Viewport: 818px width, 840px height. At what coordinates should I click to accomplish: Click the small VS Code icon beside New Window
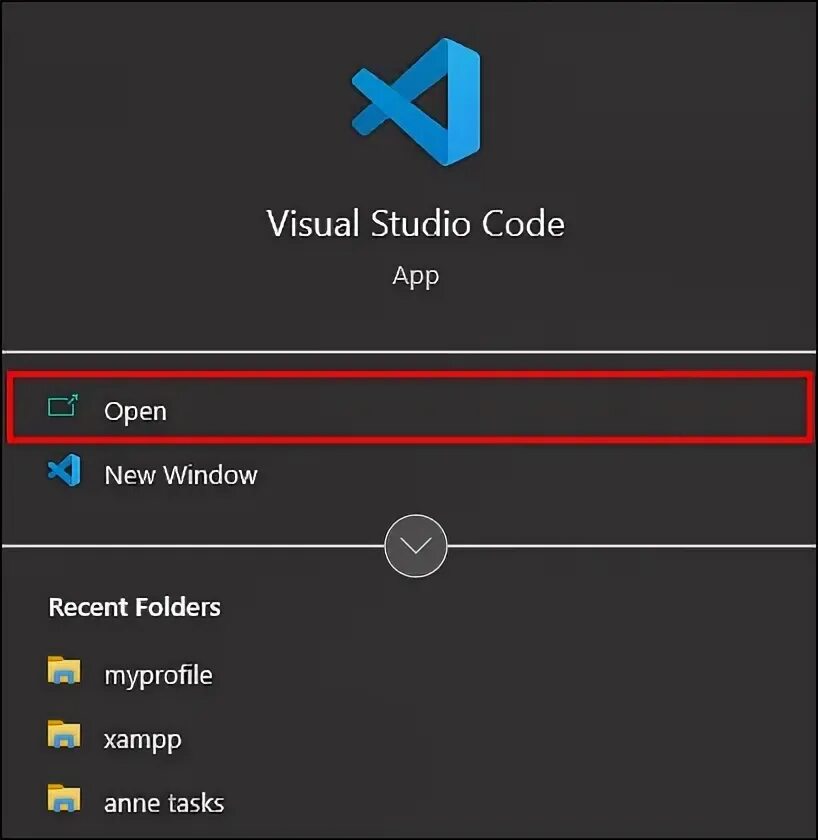coord(63,471)
